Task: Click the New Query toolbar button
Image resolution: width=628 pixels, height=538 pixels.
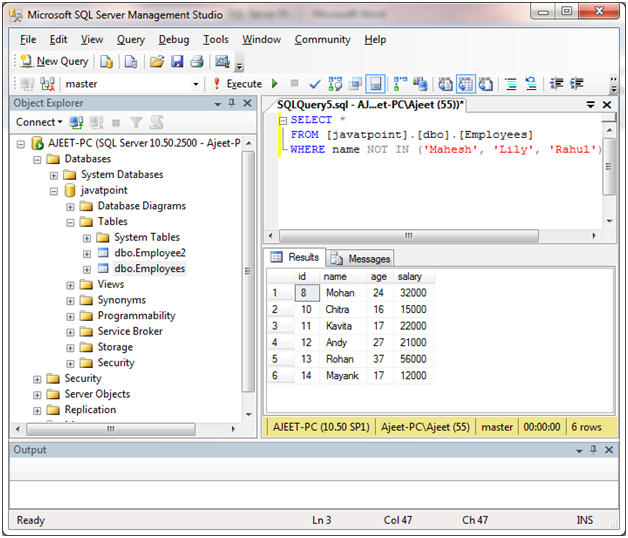Action: click(x=54, y=61)
